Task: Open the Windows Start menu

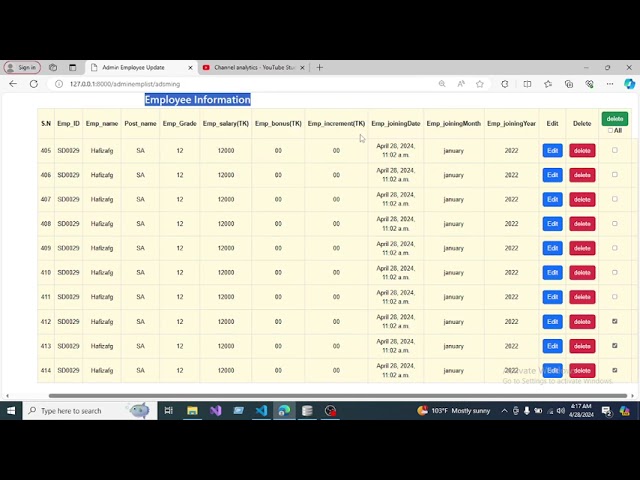Action: click(11, 411)
